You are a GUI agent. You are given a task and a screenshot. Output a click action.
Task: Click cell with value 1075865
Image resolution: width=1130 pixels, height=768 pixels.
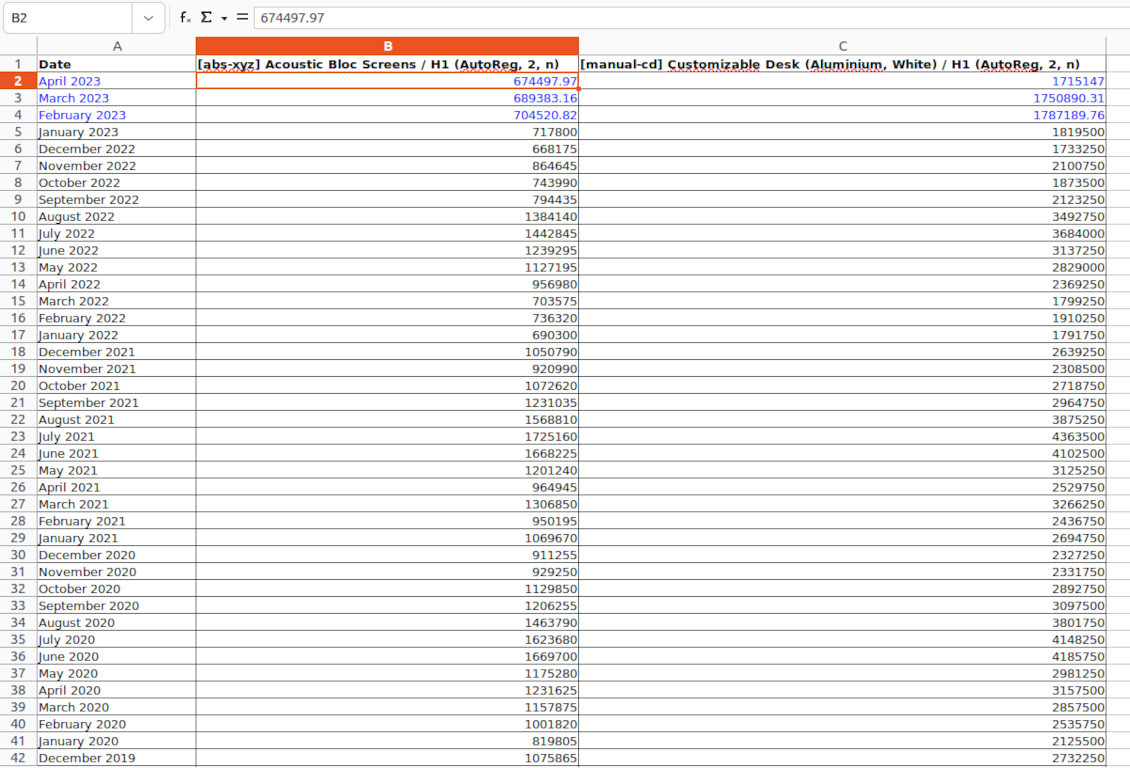pos(388,757)
